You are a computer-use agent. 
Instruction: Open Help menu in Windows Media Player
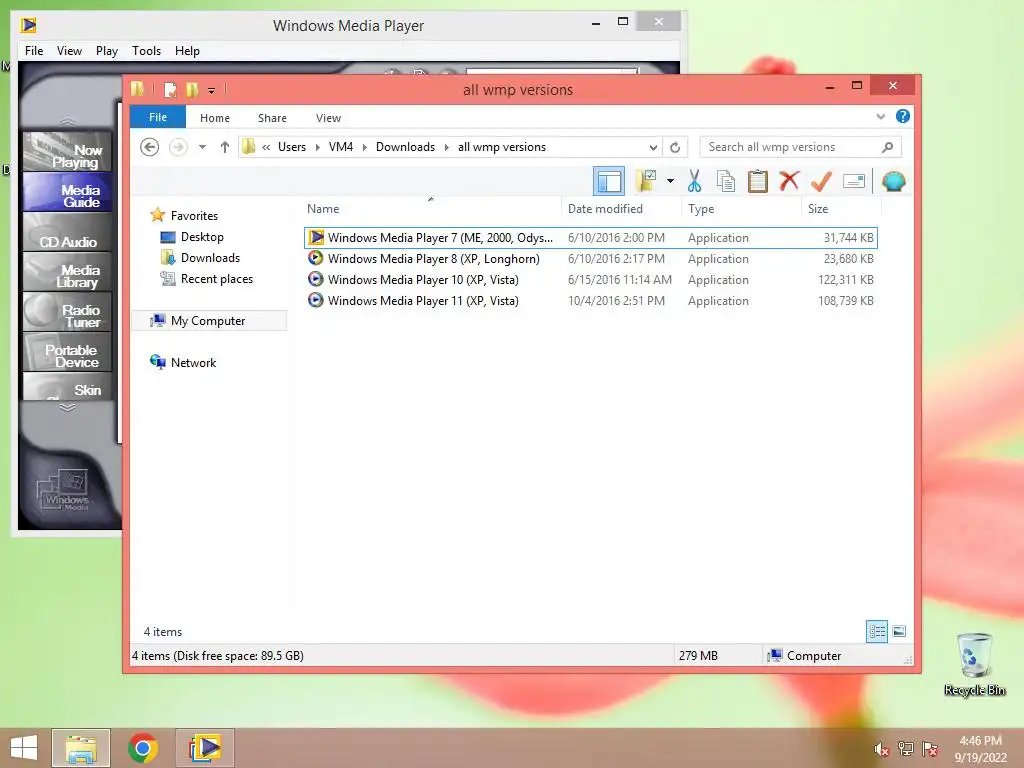point(187,51)
